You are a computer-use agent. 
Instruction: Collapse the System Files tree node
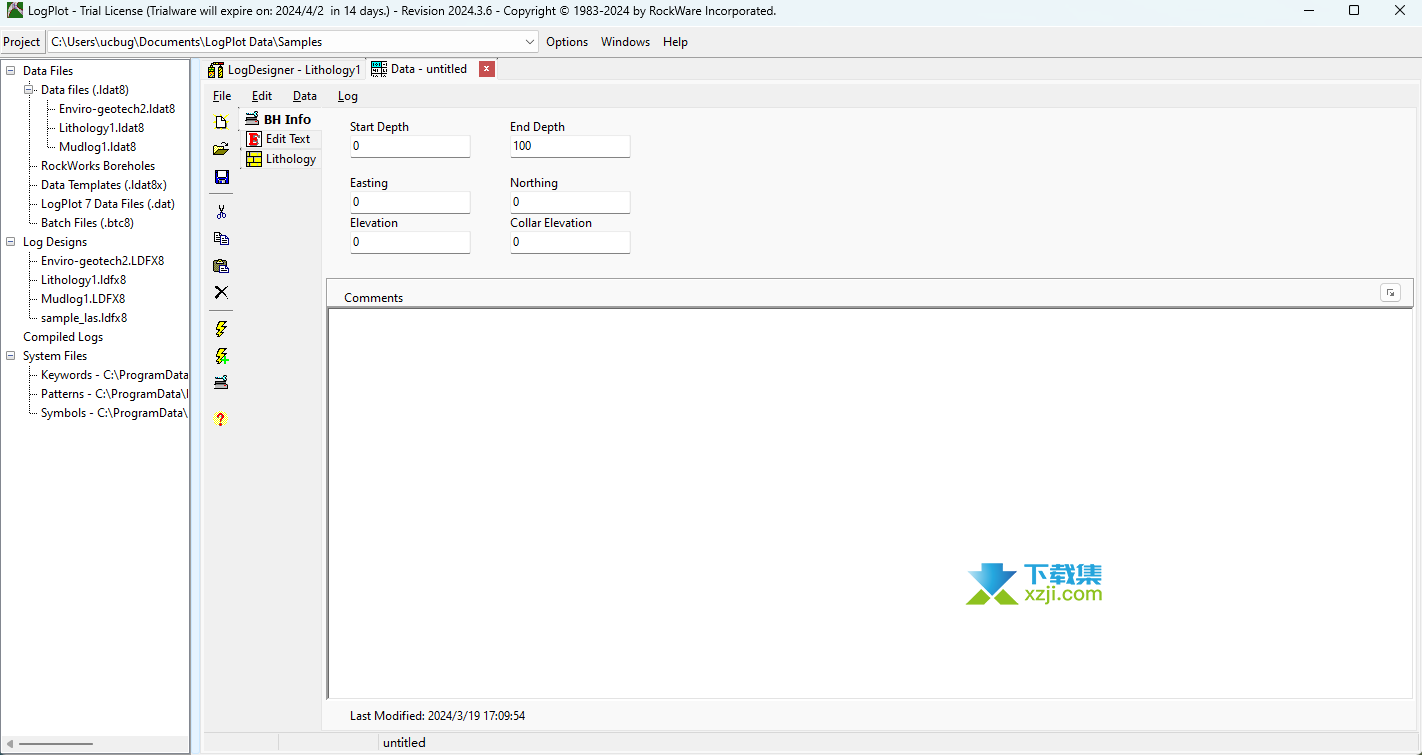pos(11,356)
